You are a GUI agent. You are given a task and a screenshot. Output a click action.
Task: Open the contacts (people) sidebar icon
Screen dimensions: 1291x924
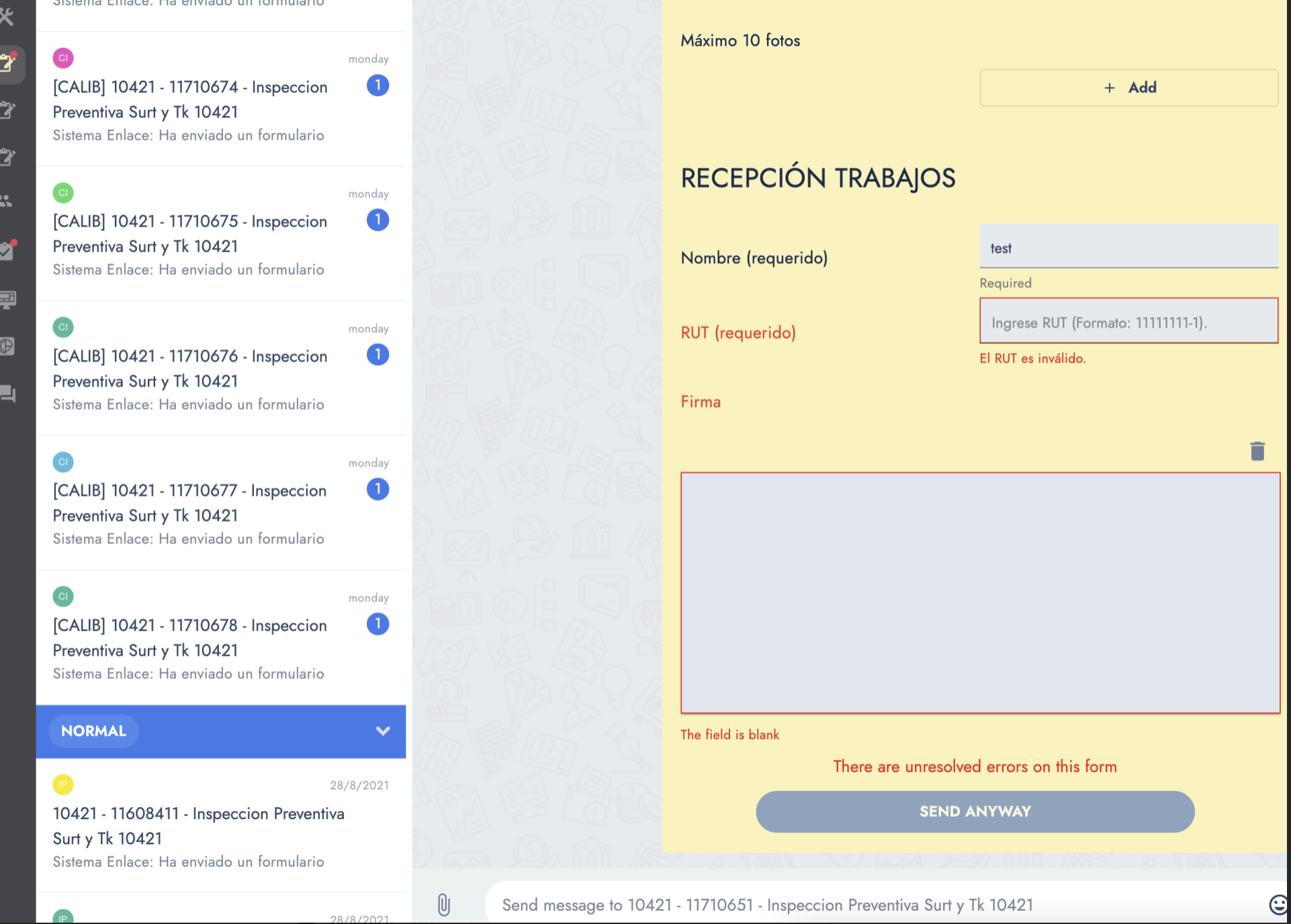8,199
